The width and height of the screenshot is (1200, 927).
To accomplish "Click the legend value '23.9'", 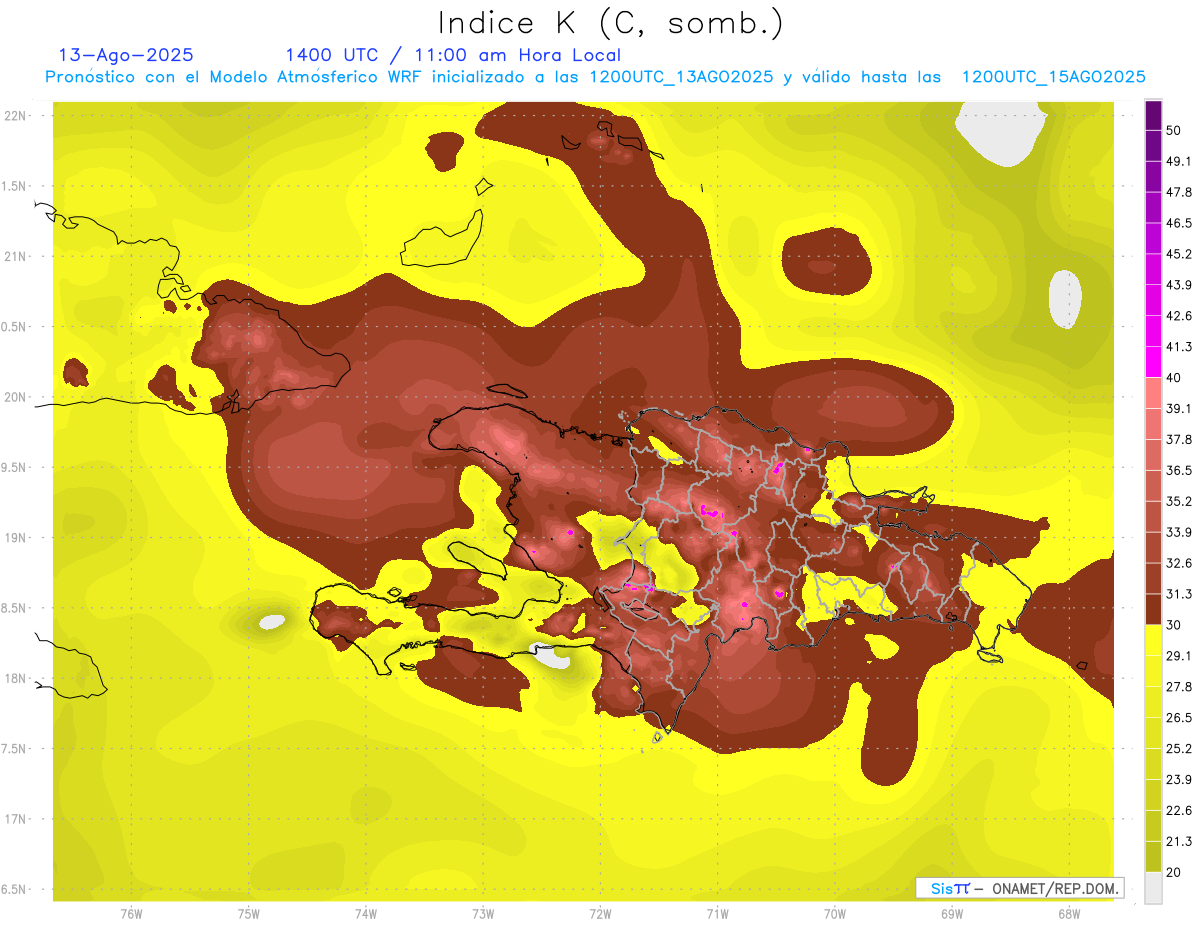I will (1179, 779).
